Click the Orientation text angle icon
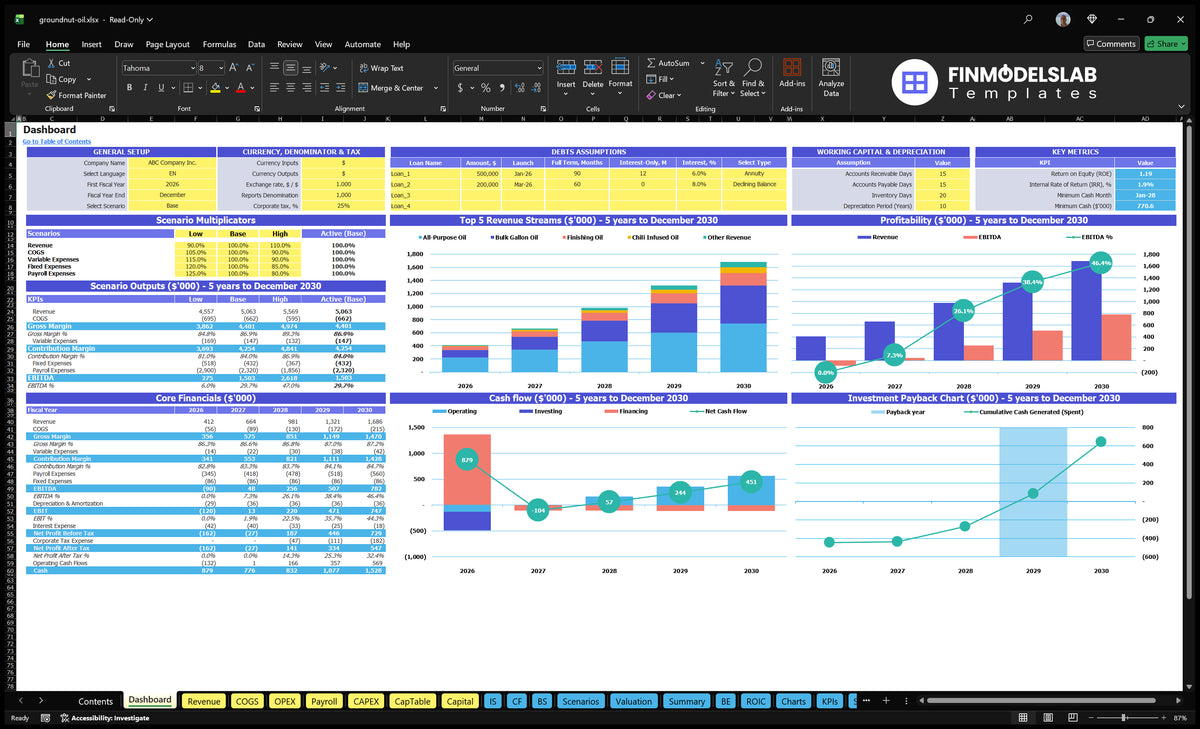 tap(327, 68)
